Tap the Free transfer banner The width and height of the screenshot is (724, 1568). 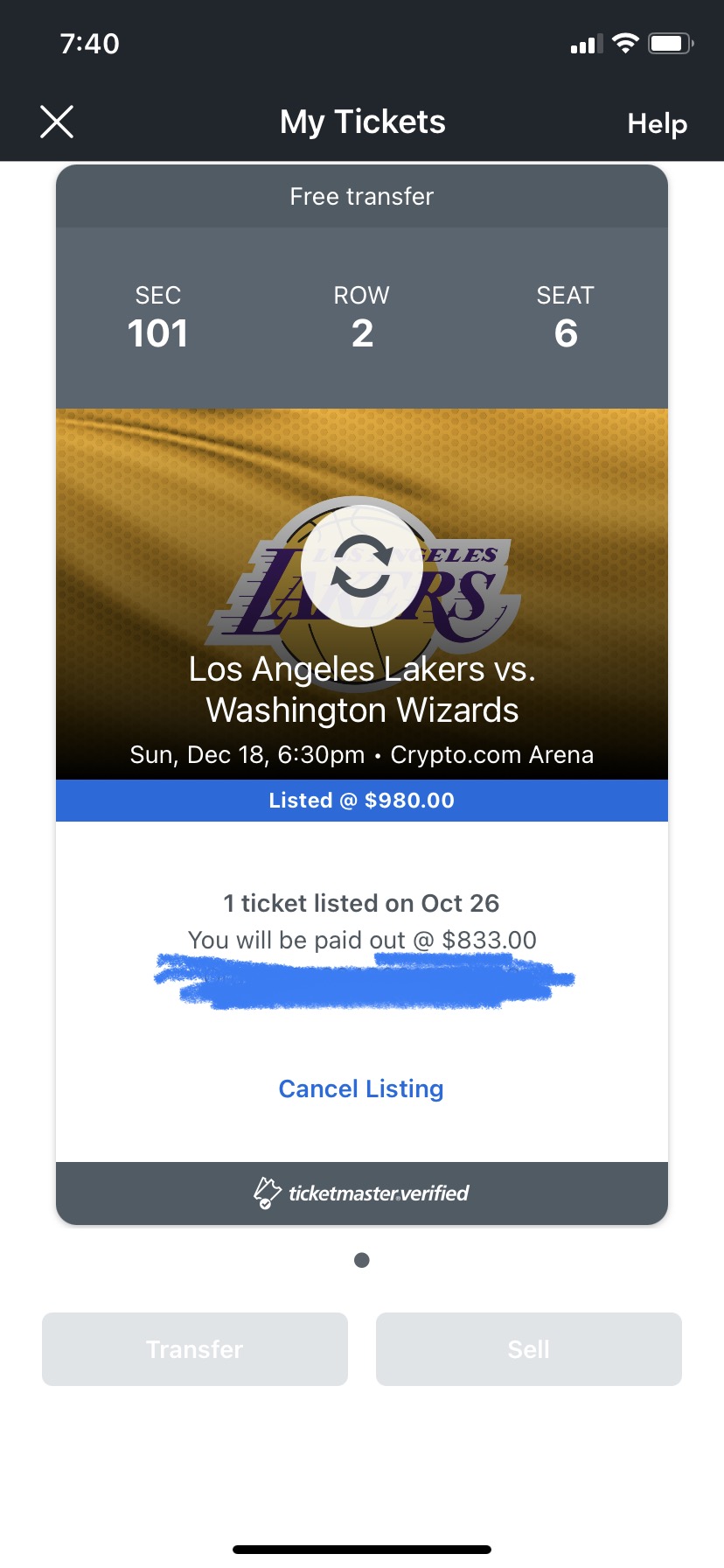pyautogui.click(x=362, y=197)
